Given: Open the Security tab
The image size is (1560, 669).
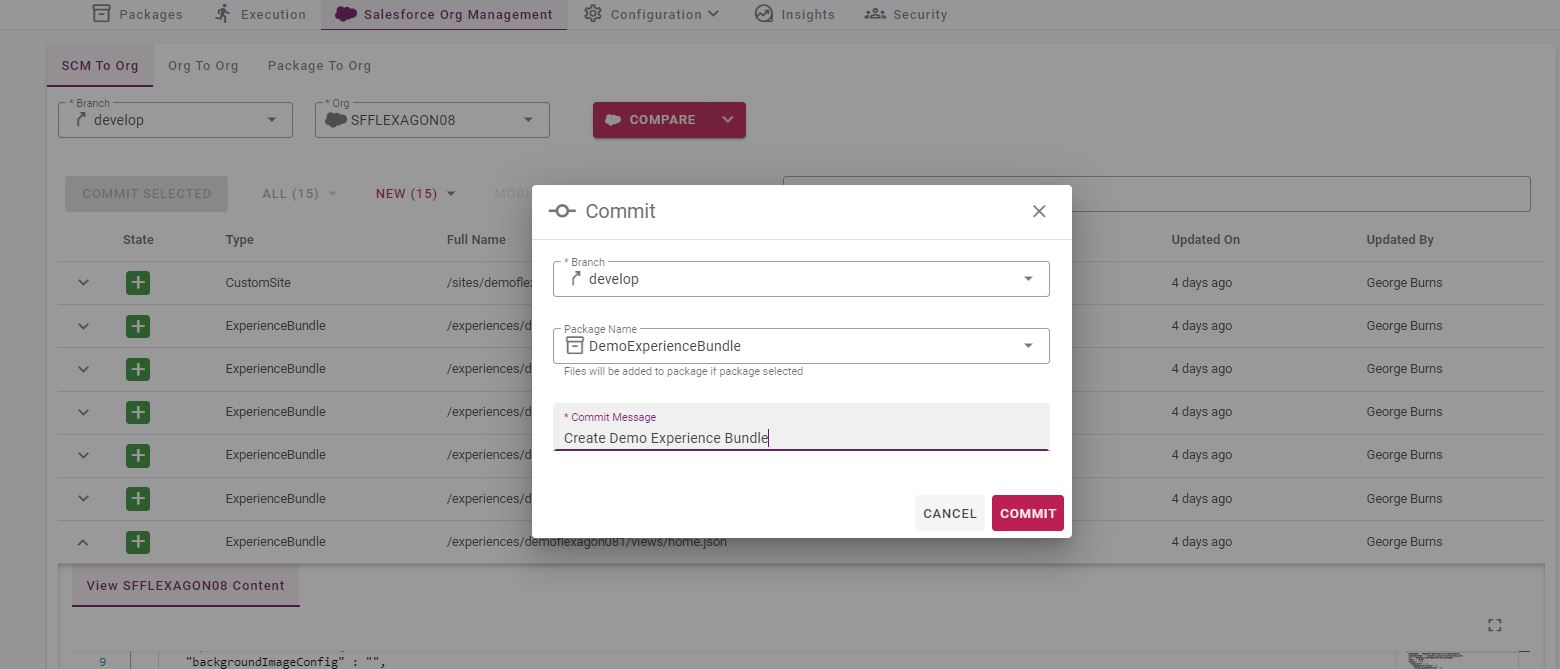Looking at the screenshot, I should click(906, 14).
